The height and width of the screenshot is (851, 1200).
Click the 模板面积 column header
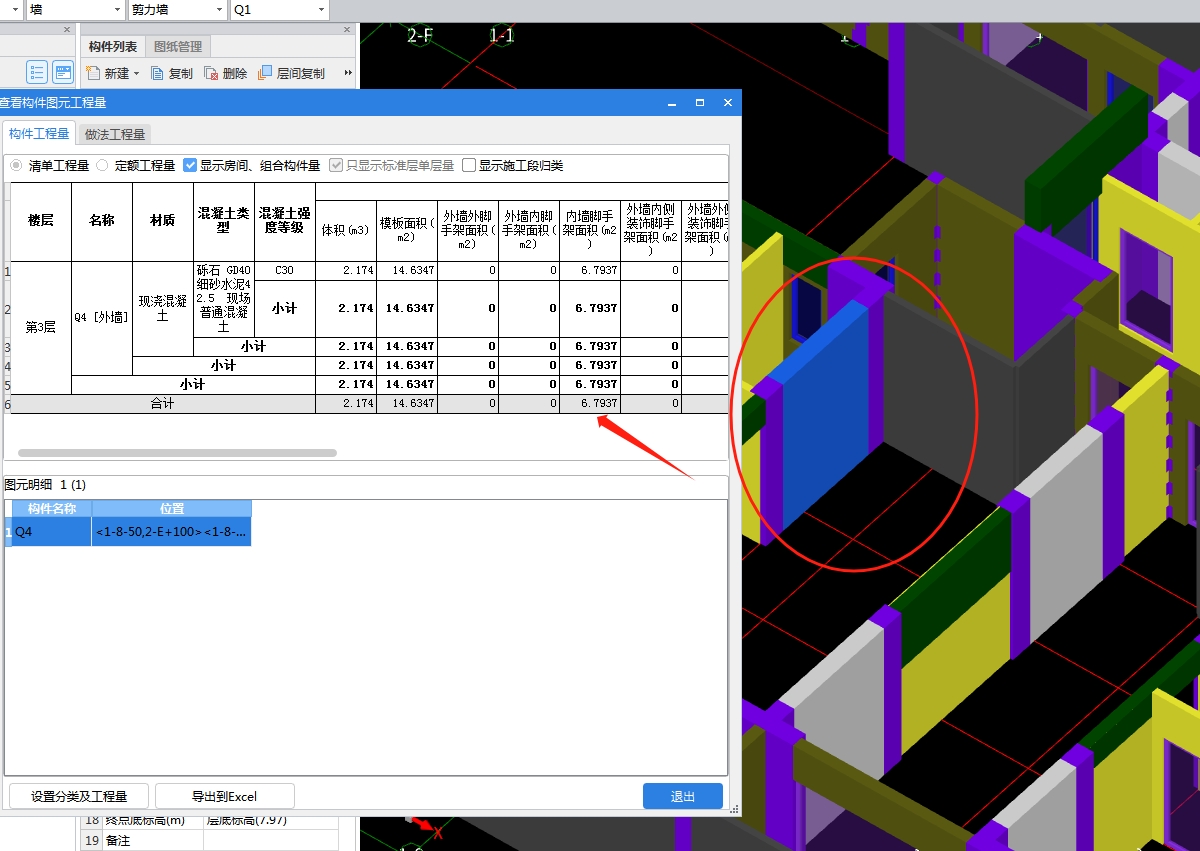(x=407, y=230)
